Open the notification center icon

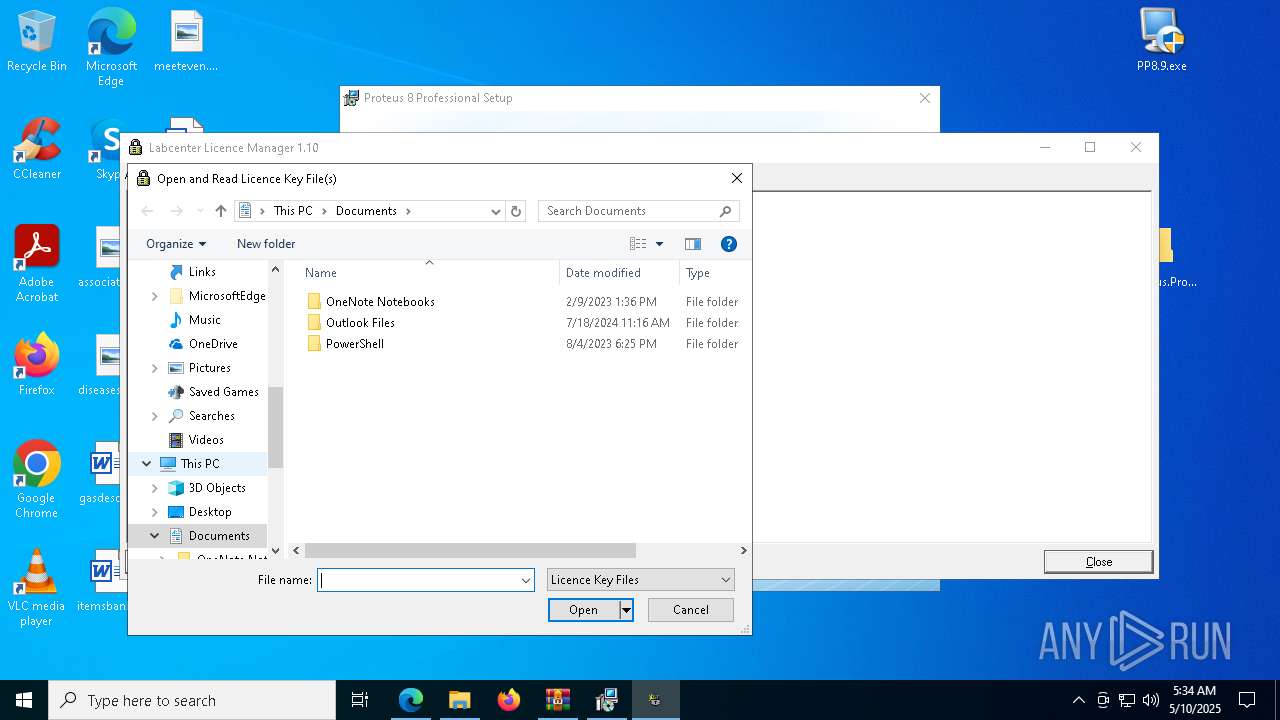coord(1247,700)
